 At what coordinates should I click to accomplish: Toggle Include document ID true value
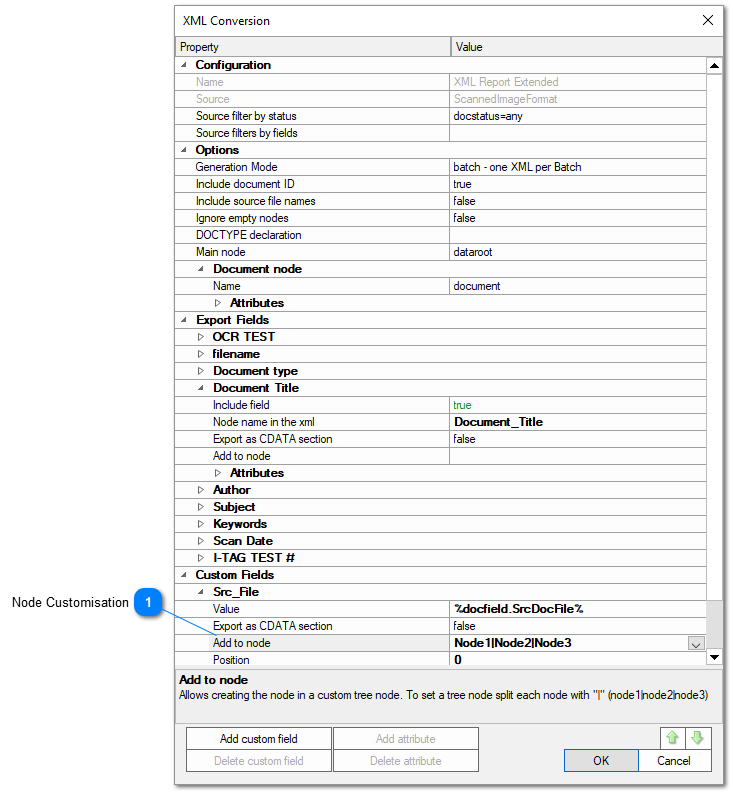578,184
